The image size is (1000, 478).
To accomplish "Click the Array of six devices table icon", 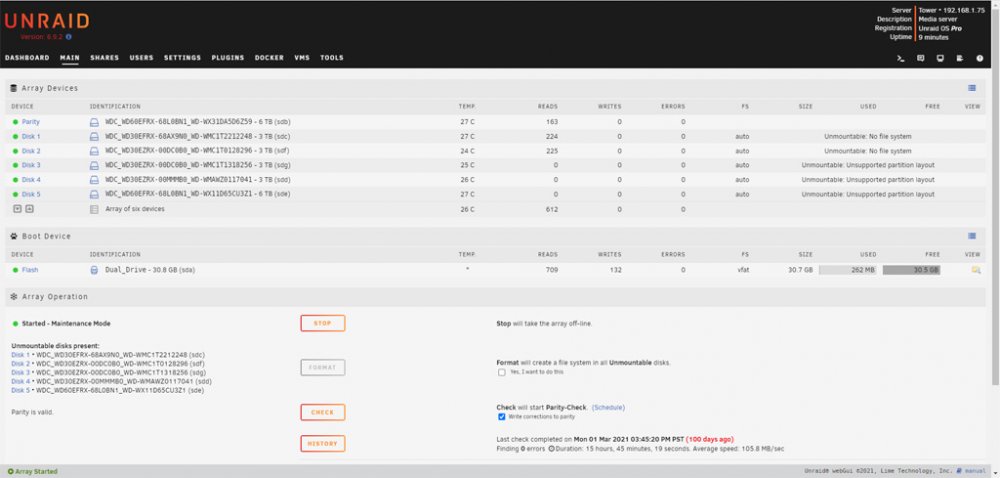I will click(x=94, y=209).
